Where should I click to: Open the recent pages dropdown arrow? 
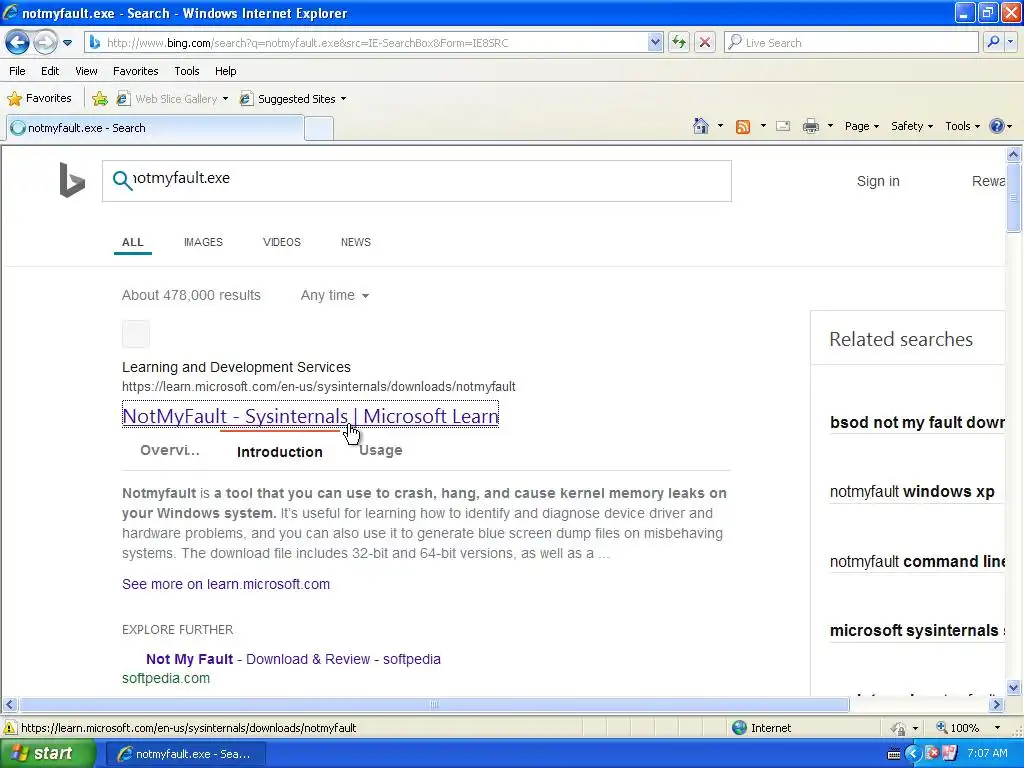[67, 43]
